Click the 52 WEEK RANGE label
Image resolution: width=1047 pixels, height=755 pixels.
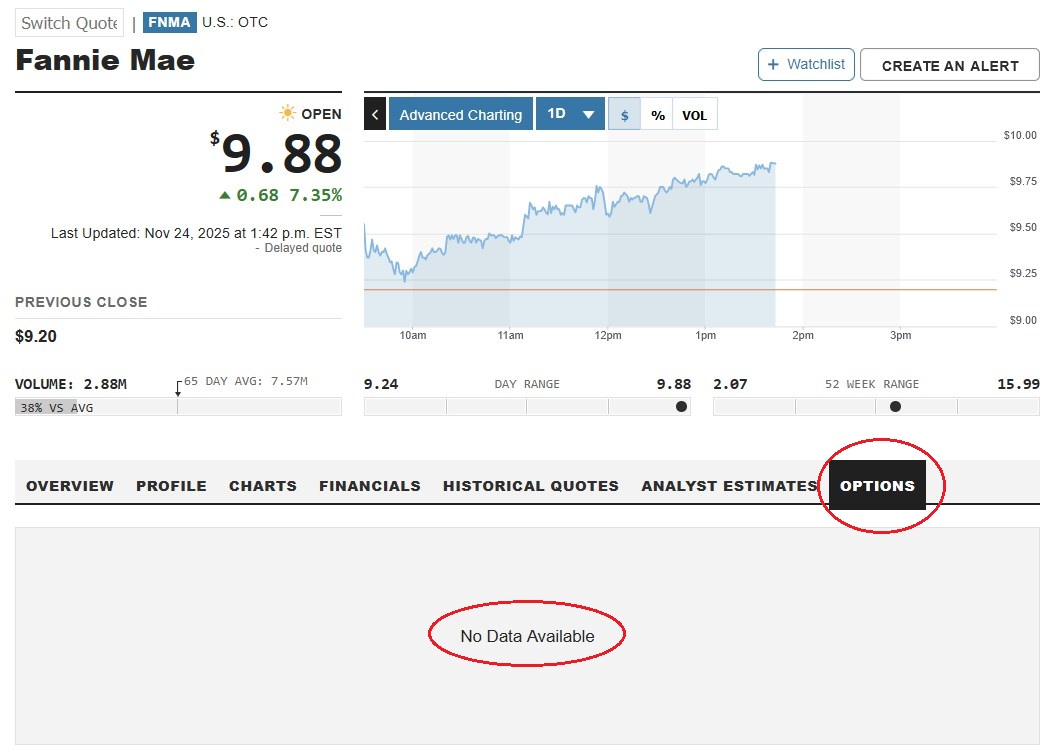click(x=872, y=385)
